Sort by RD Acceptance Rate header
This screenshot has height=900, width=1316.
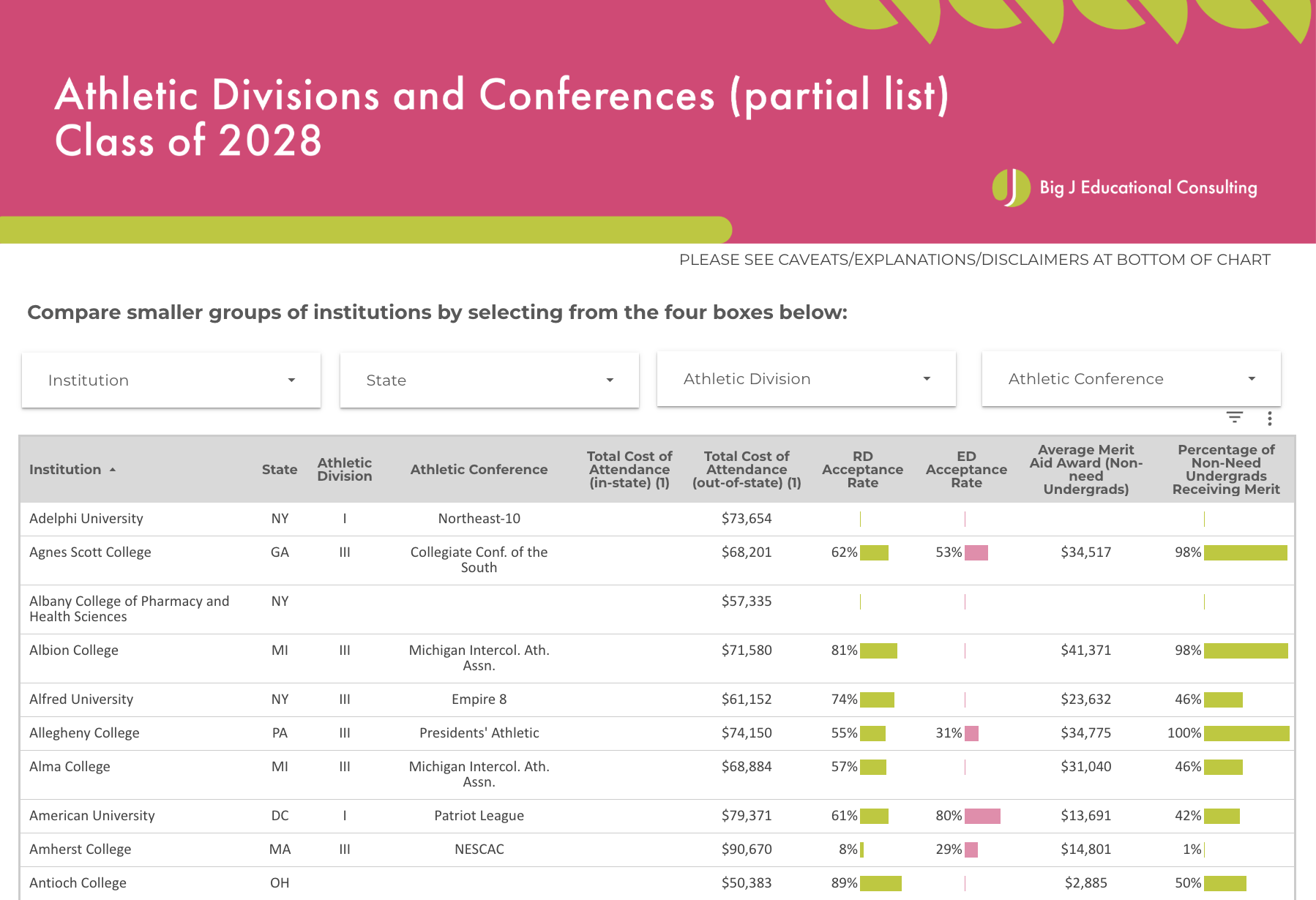coord(862,470)
